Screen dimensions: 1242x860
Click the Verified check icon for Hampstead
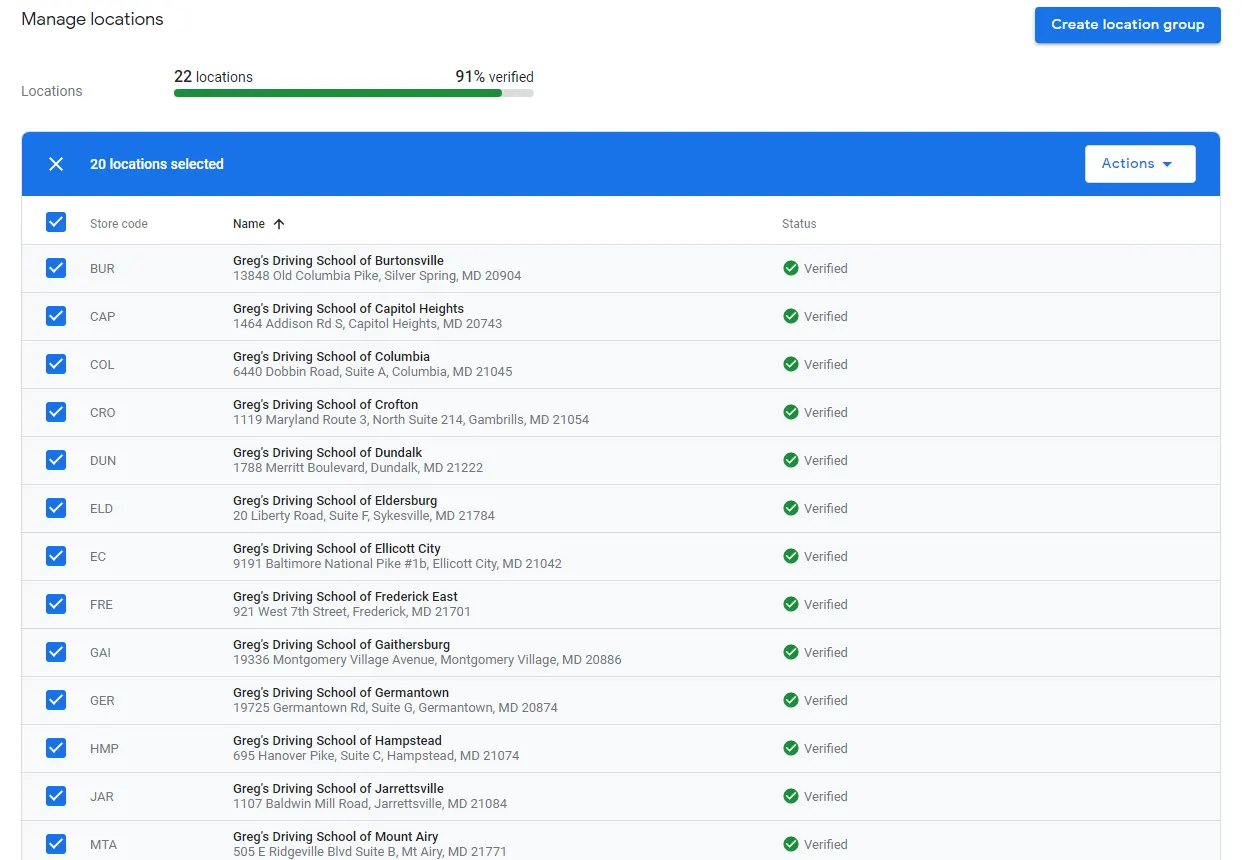pyautogui.click(x=790, y=748)
